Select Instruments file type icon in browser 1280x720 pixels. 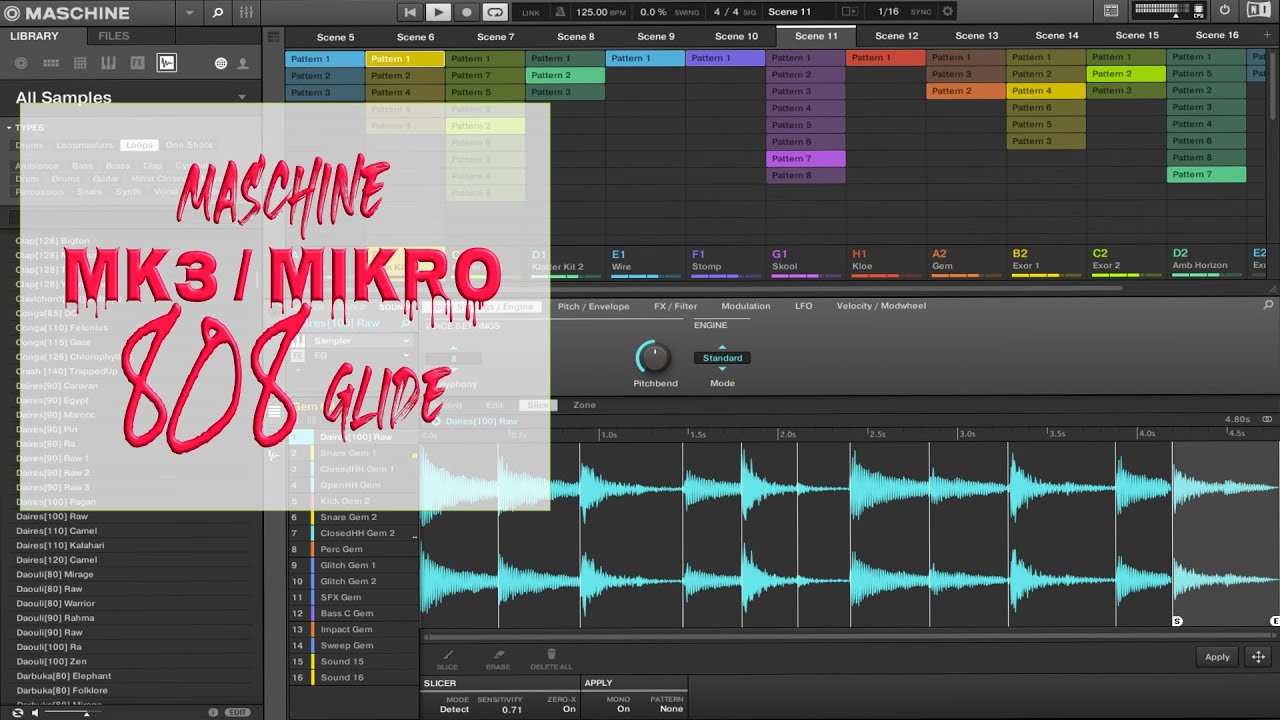tap(109, 63)
